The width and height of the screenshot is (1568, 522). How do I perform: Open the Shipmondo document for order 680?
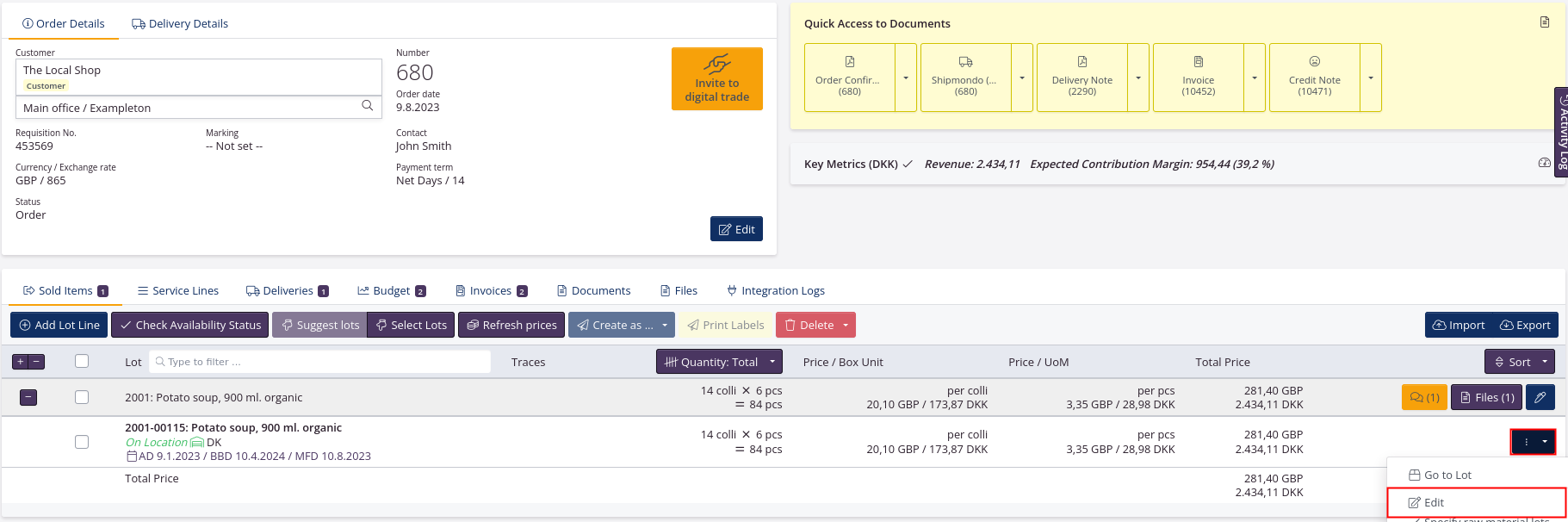[965, 77]
